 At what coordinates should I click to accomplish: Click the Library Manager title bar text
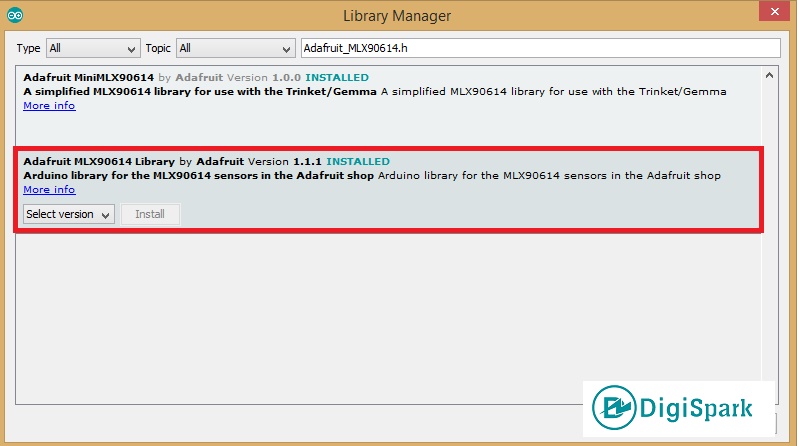pyautogui.click(x=397, y=16)
